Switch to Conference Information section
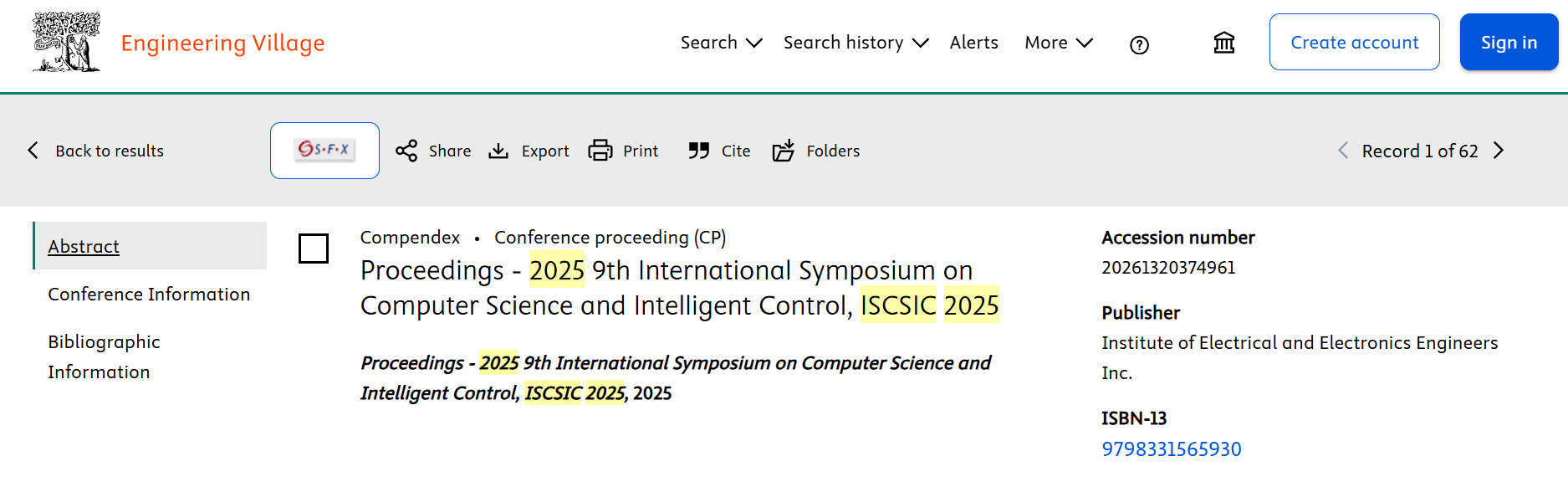 [x=149, y=295]
